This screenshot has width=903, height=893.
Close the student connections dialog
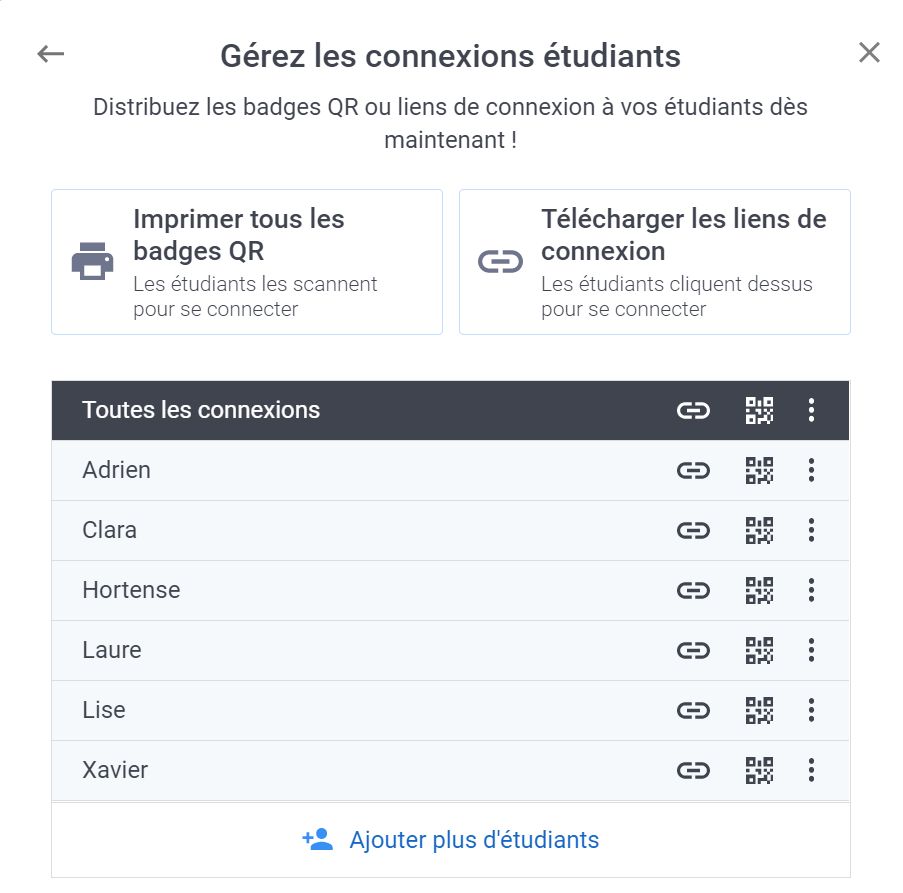[x=869, y=53]
